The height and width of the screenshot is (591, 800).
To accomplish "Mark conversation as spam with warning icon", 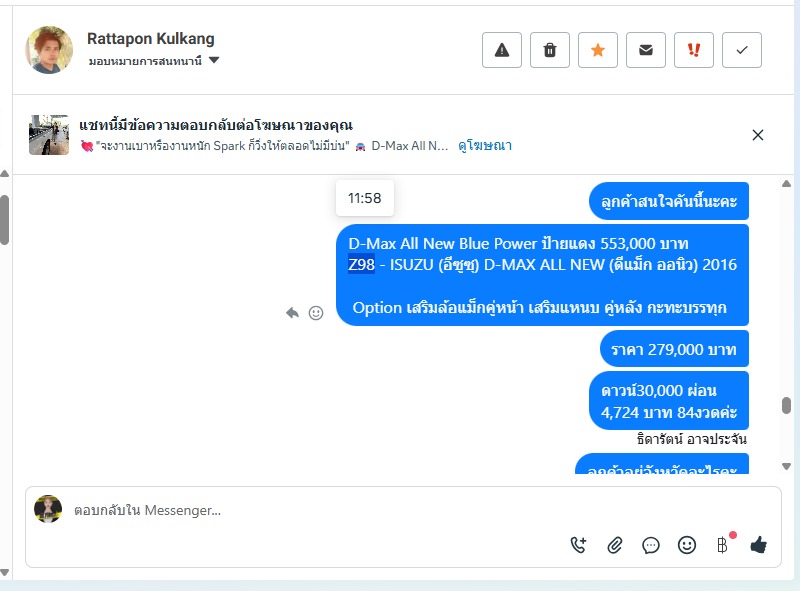I will point(502,50).
